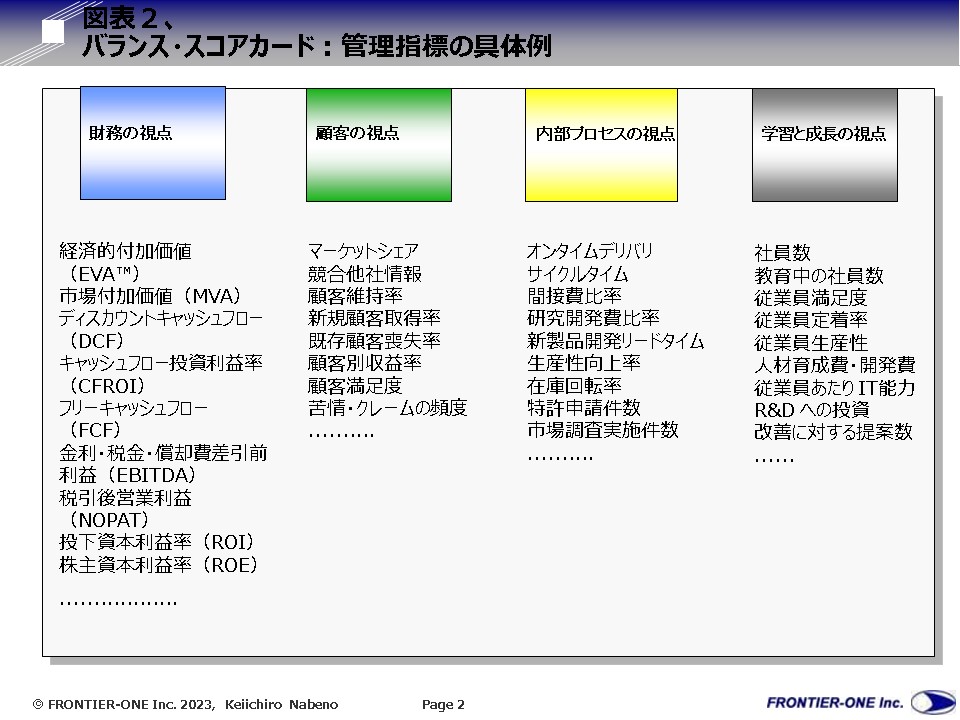This screenshot has width=960, height=720.
Task: Select the 社員数 item
Action: coord(782,253)
